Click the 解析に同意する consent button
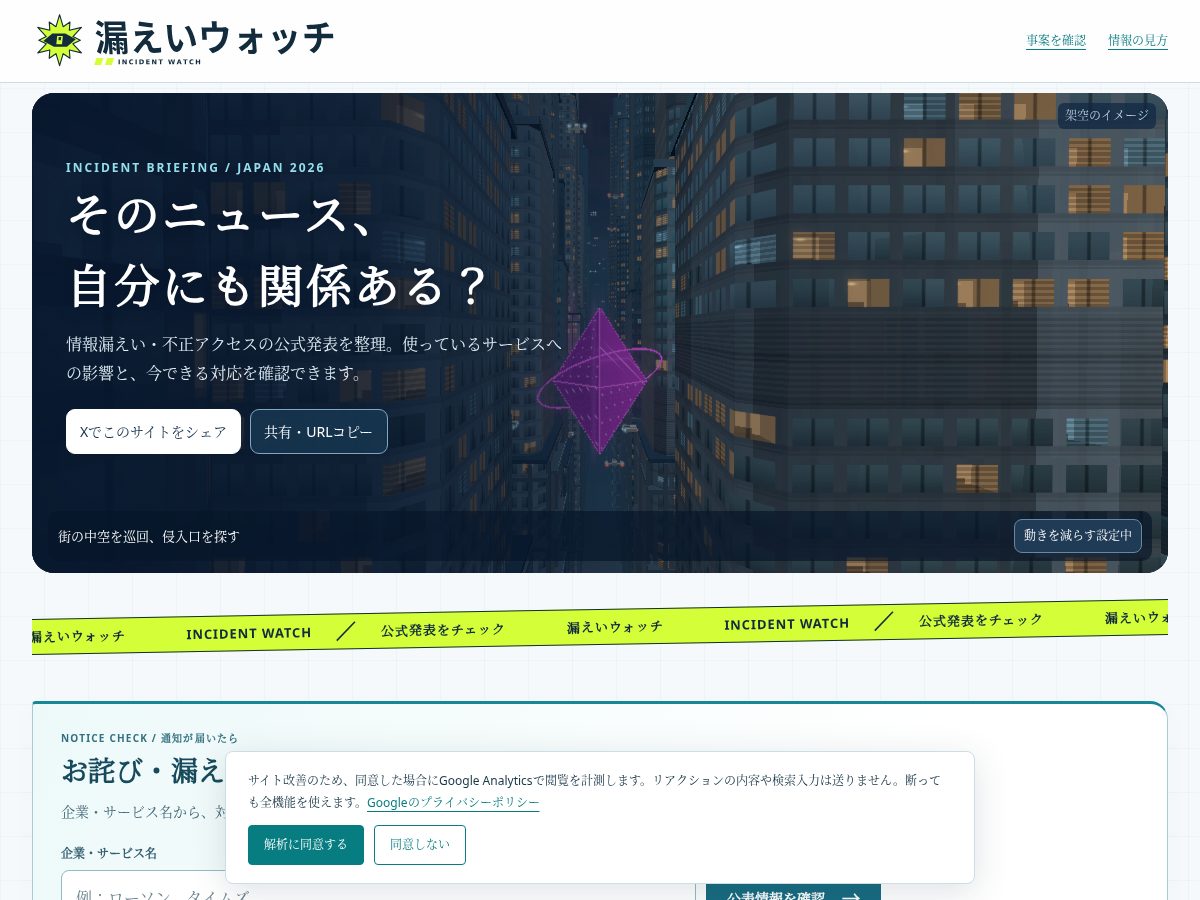Screen dimensions: 1200x900 point(306,845)
